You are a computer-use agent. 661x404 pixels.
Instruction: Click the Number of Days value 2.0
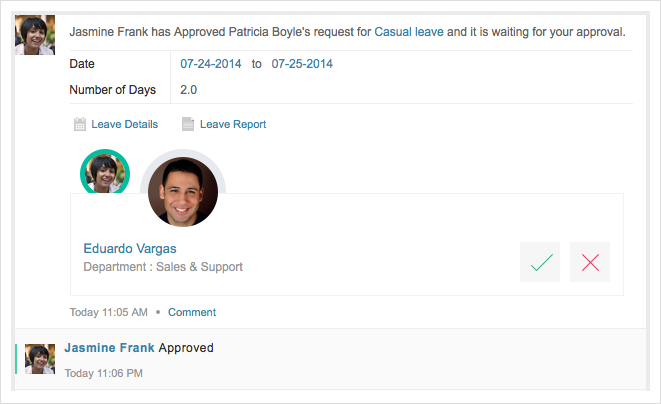pyautogui.click(x=188, y=90)
